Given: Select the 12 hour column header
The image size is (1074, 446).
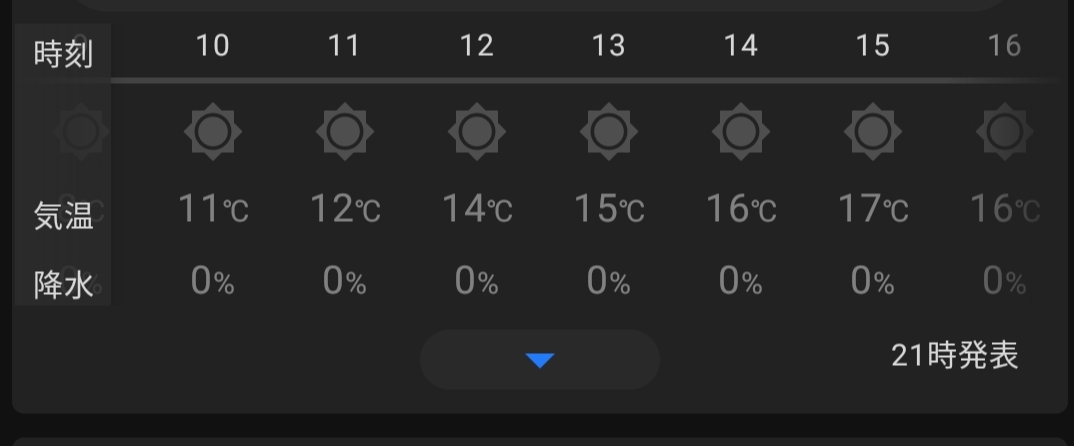Looking at the screenshot, I should pyautogui.click(x=477, y=46).
